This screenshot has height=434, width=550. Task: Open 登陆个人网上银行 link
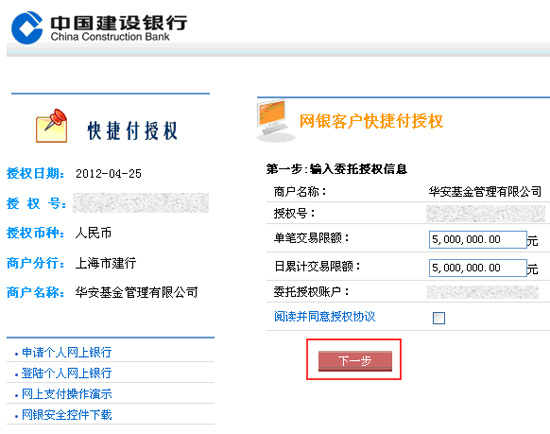[67, 373]
